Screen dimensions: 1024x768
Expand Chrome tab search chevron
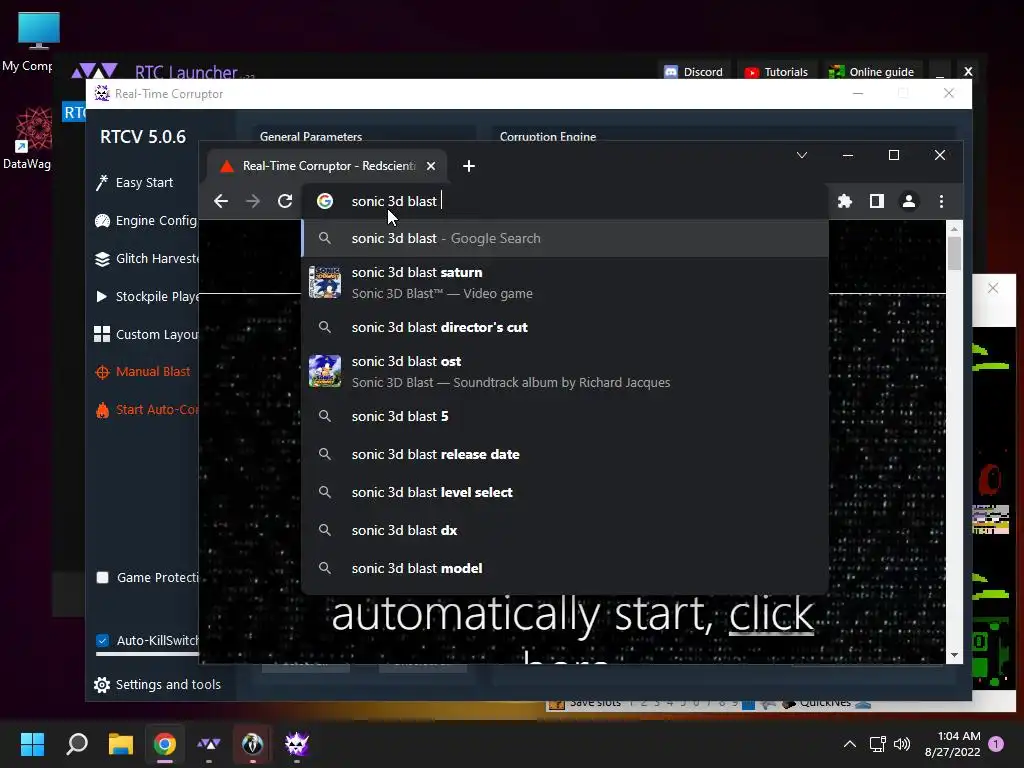click(802, 155)
